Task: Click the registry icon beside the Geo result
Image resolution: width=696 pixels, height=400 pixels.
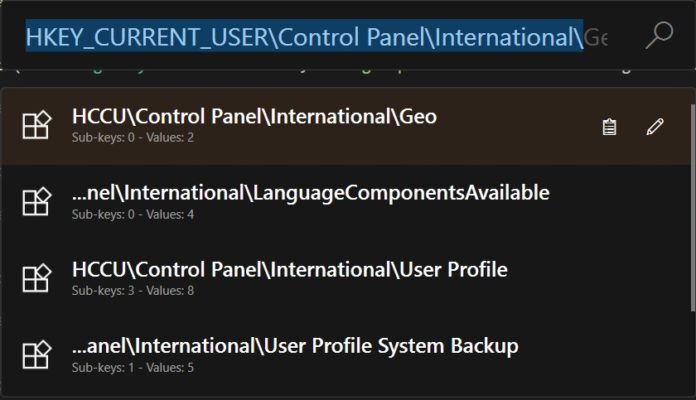Action: coord(37,125)
